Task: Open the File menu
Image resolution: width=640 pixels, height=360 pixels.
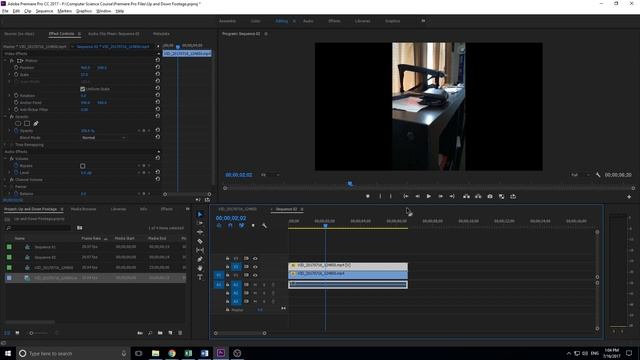Action: [x=5, y=11]
